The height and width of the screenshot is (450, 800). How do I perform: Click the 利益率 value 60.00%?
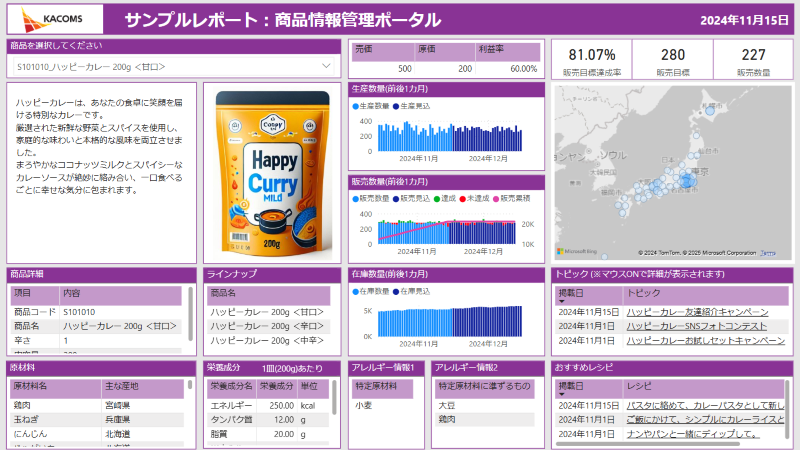[x=523, y=68]
